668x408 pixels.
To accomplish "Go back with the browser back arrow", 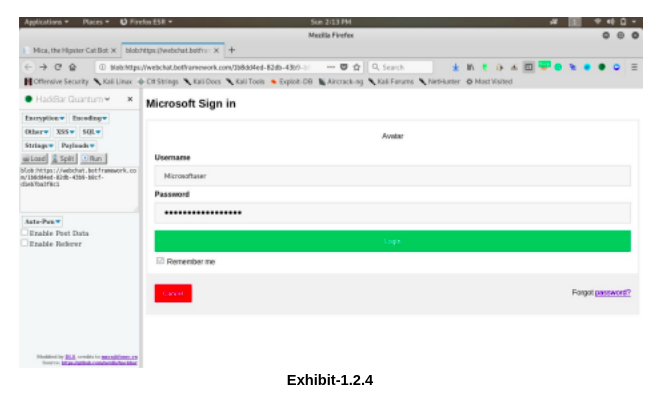I will pyautogui.click(x=28, y=67).
